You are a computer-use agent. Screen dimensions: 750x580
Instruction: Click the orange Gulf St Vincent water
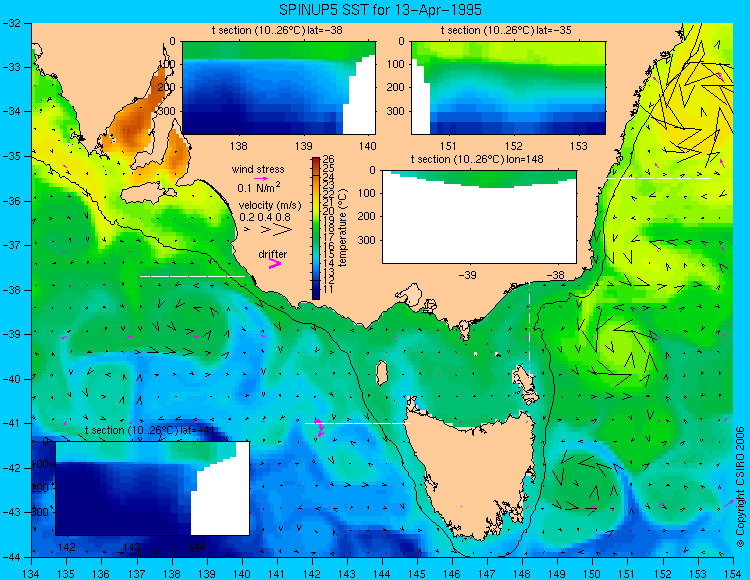click(x=177, y=154)
